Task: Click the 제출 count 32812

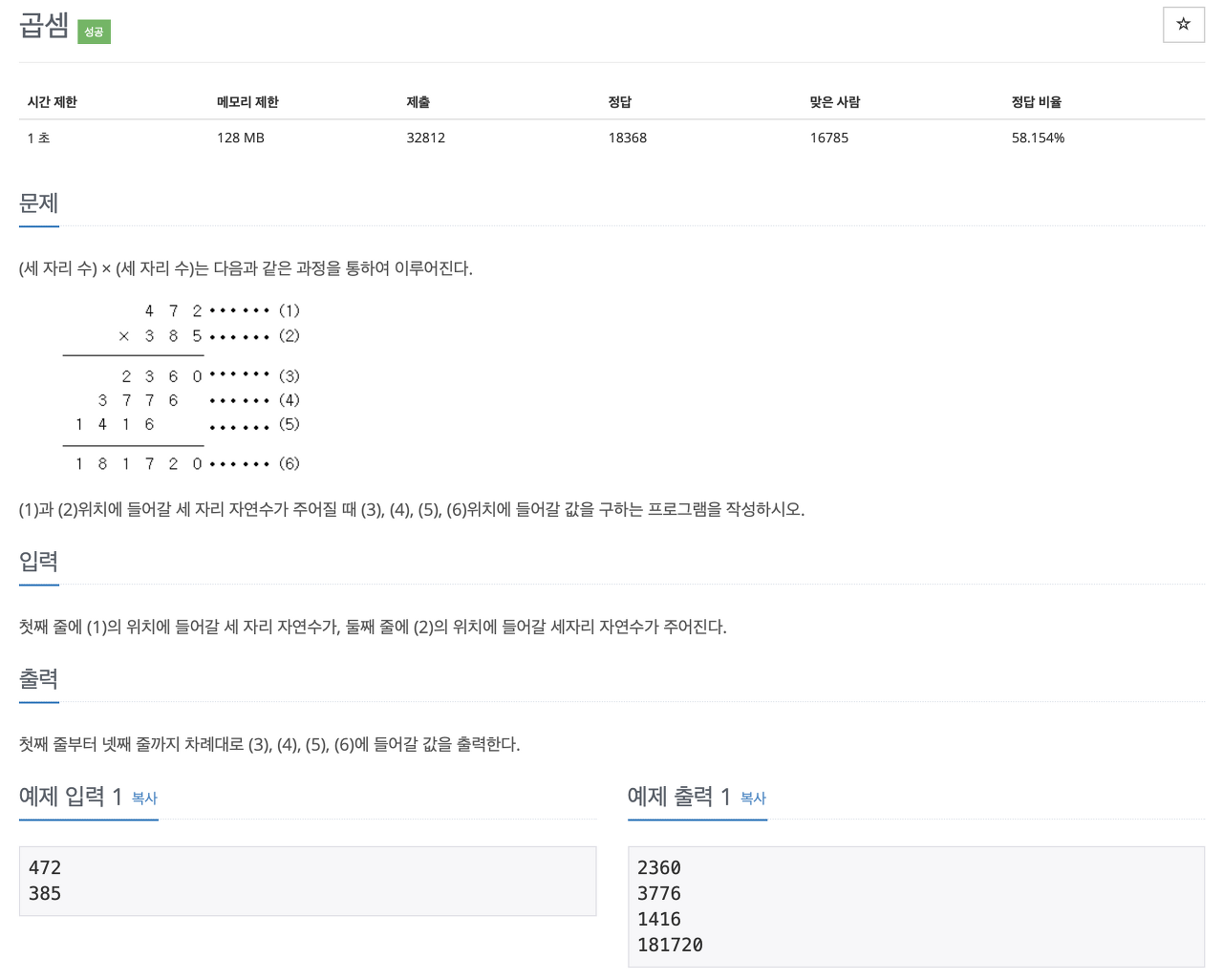Action: click(425, 137)
